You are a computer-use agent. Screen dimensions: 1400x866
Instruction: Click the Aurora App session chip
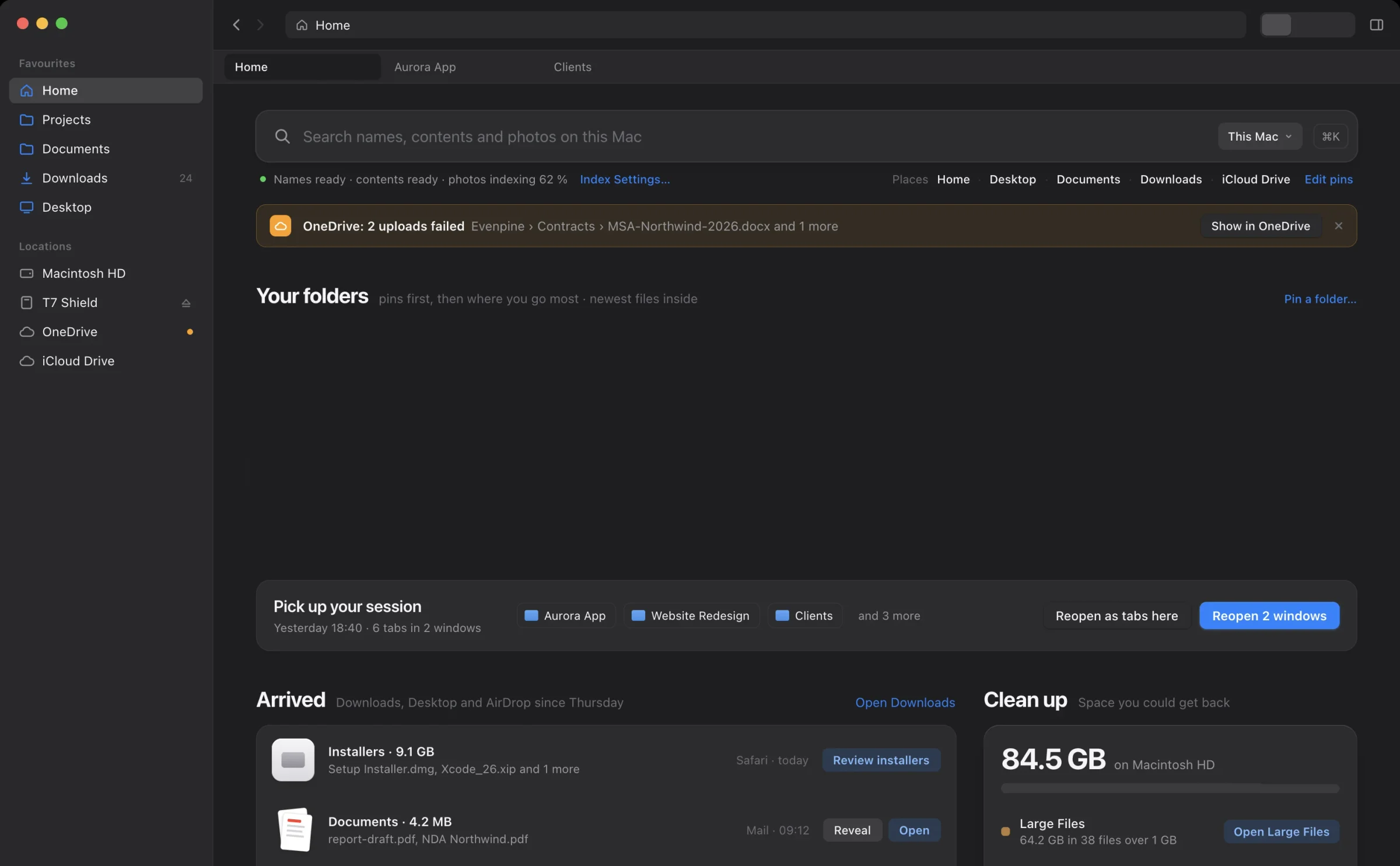click(566, 616)
